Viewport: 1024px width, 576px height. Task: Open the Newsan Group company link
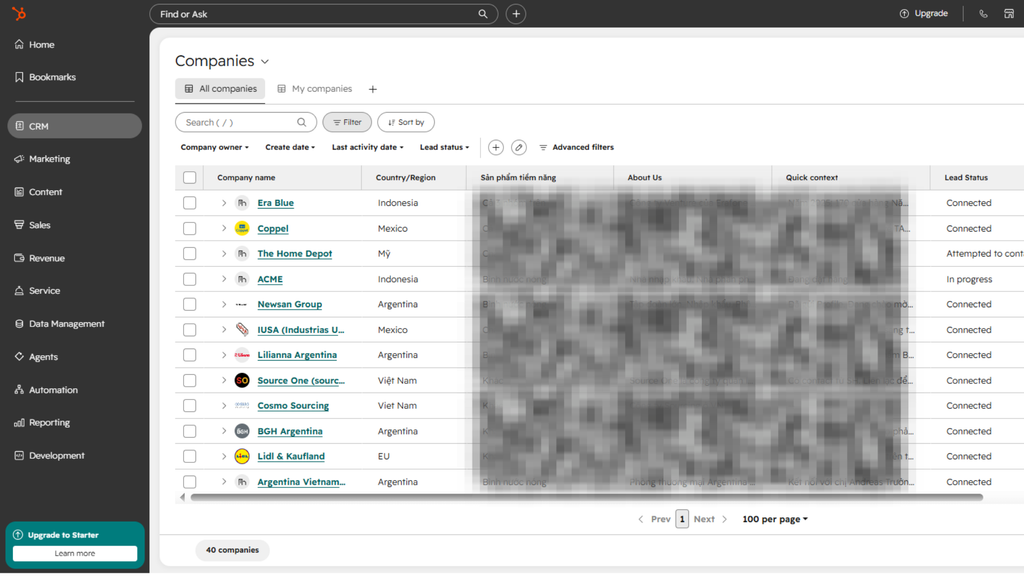pos(289,304)
